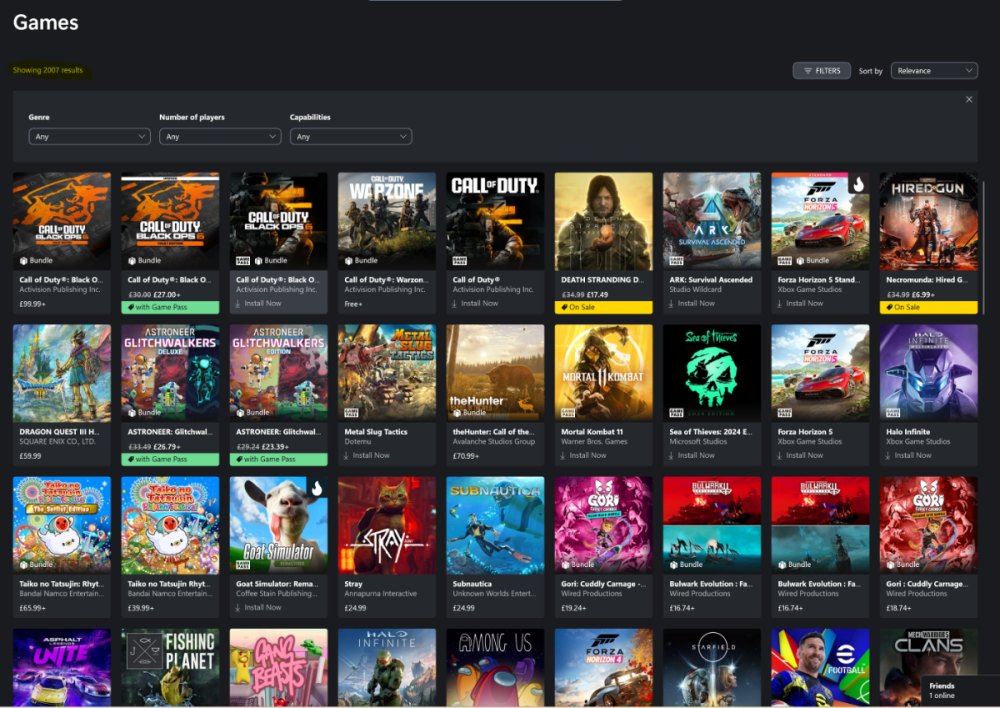Open the Subnautica game tile
Screen dimensions: 1000x708
[495, 525]
